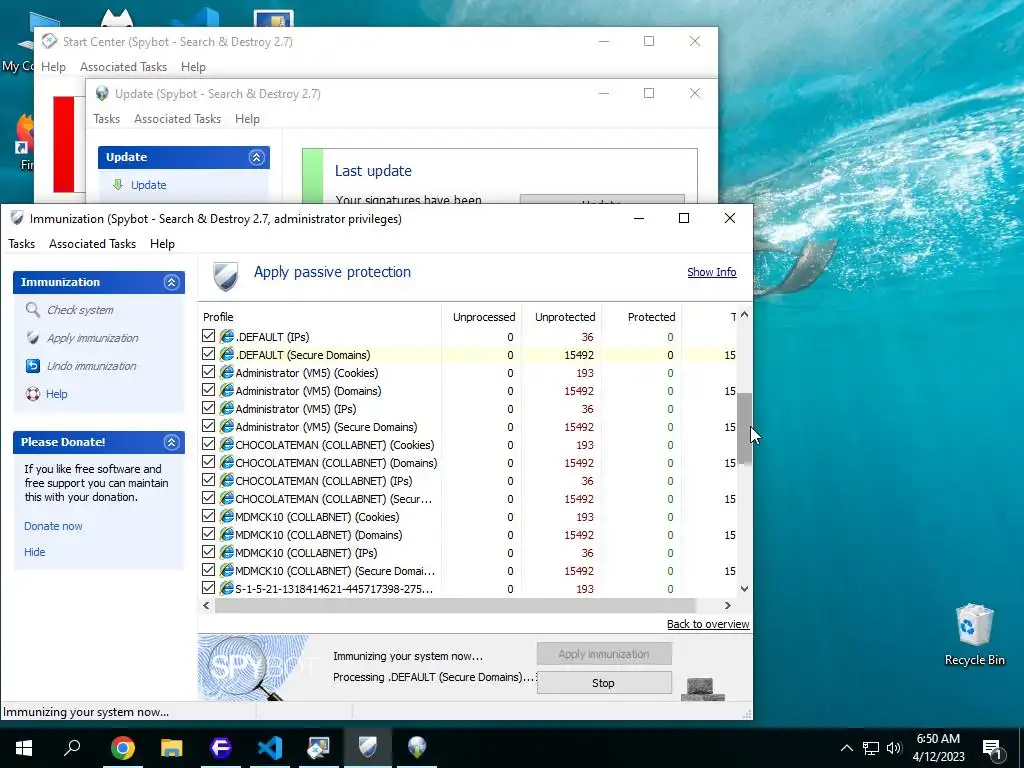
Task: Click the Hide link in donate panel
Action: [35, 552]
